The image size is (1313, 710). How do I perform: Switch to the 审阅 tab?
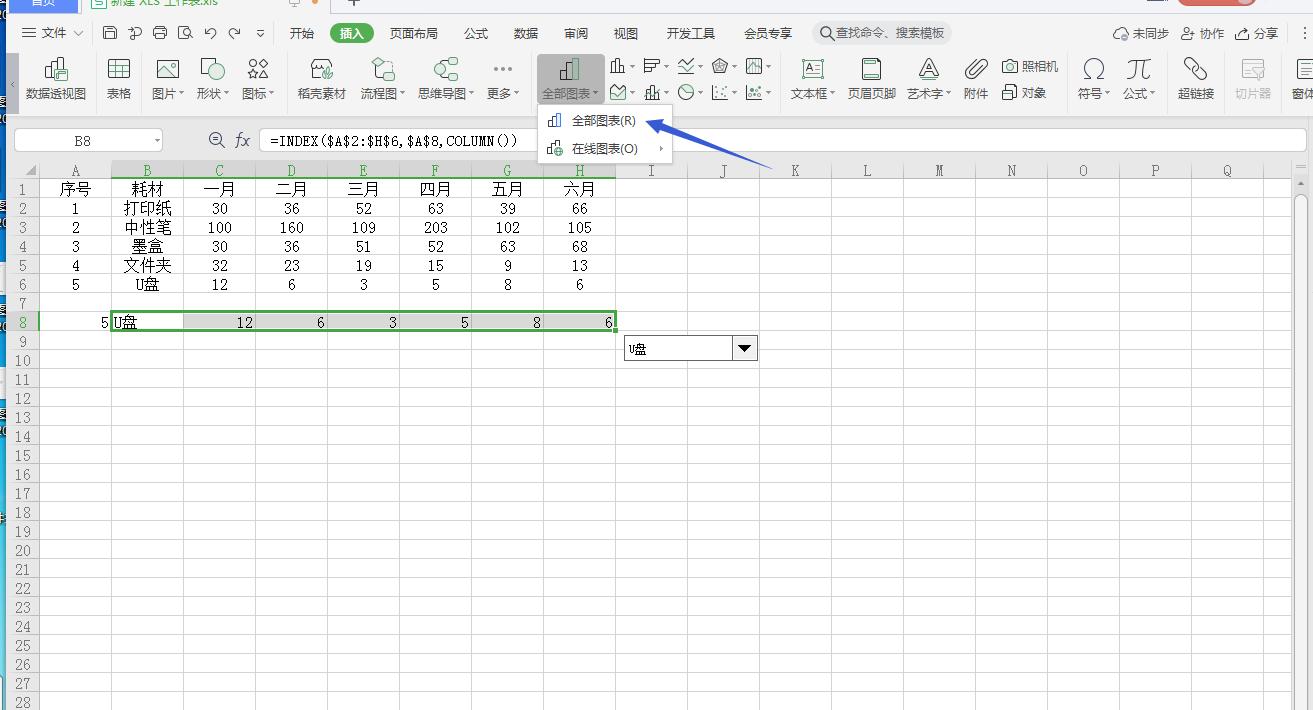[x=576, y=33]
